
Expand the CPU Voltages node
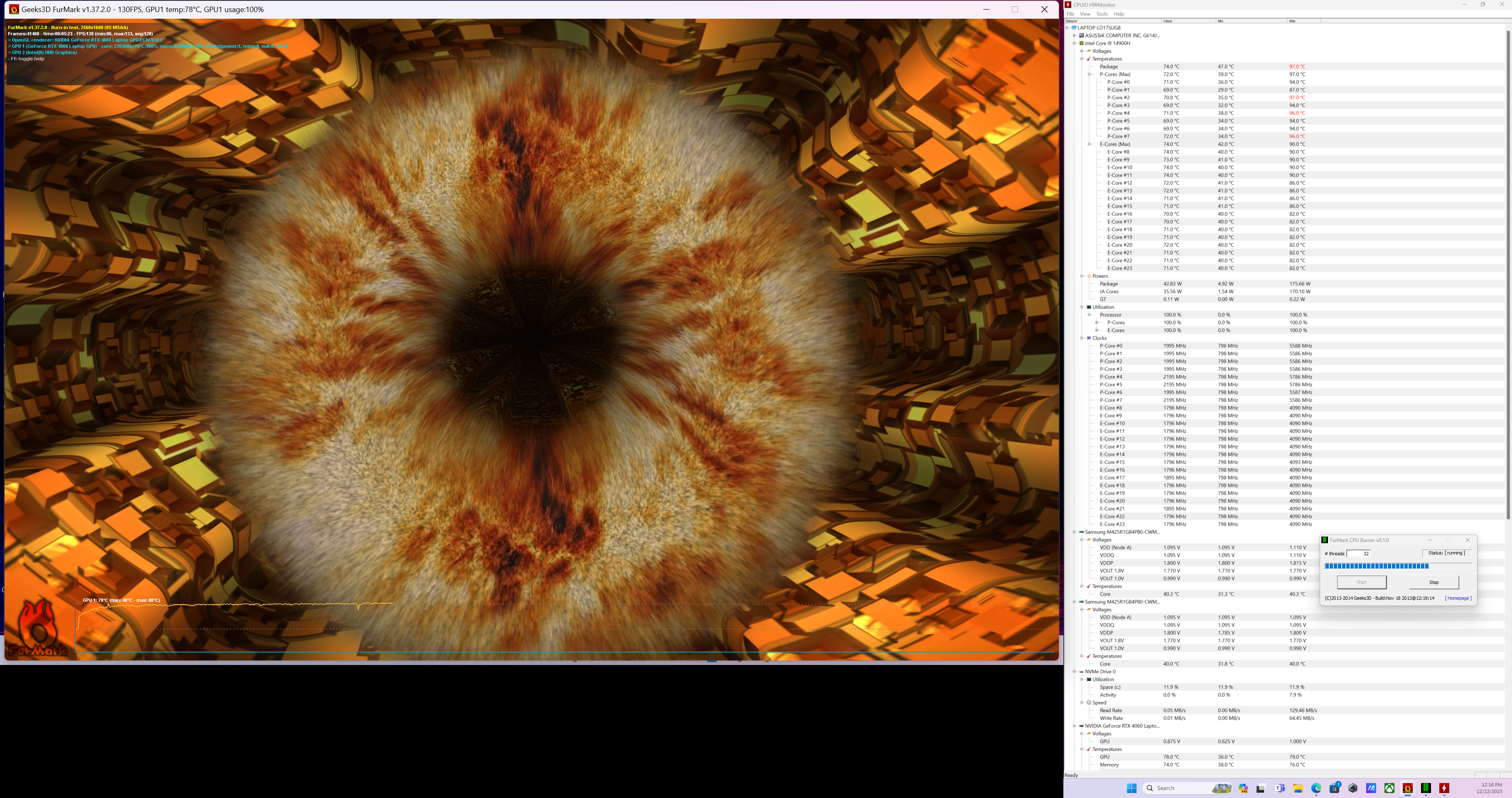pyautogui.click(x=1082, y=51)
